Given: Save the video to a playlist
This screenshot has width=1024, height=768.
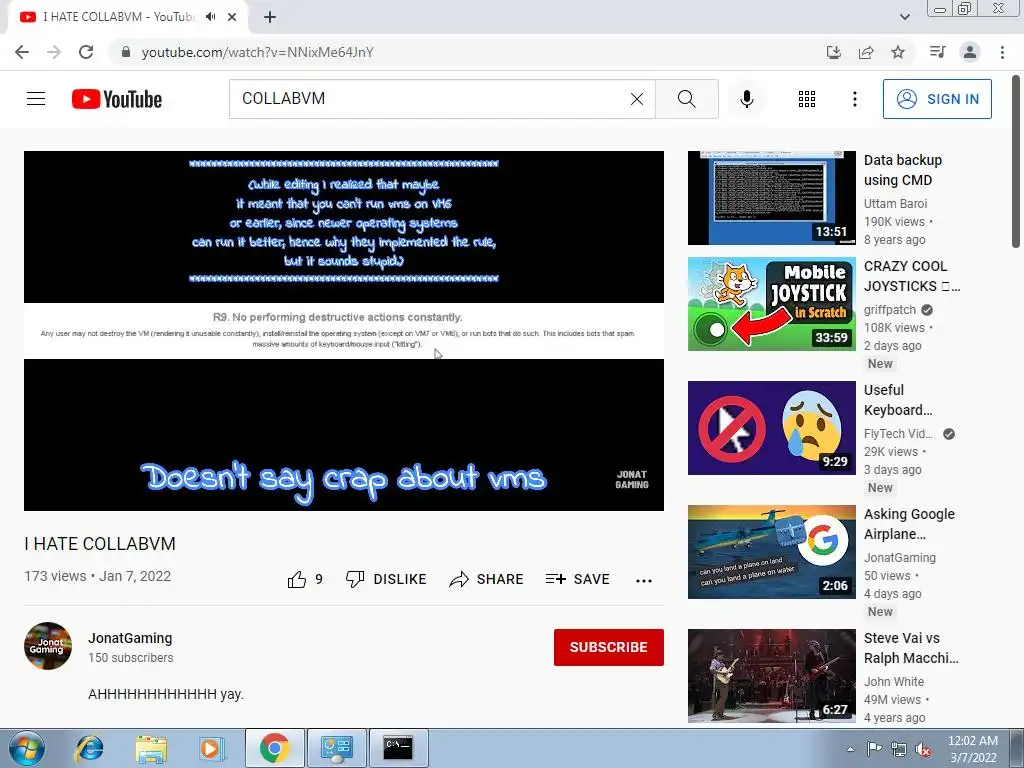Looking at the screenshot, I should point(578,579).
